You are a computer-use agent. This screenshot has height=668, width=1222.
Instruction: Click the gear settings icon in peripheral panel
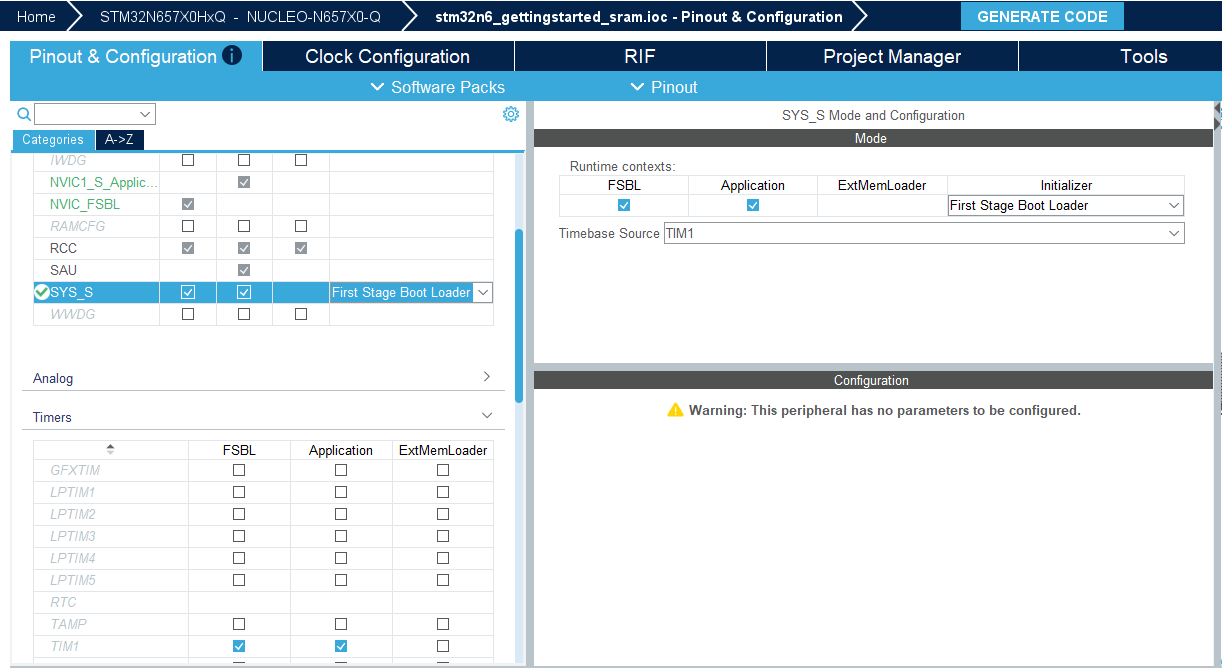(511, 114)
